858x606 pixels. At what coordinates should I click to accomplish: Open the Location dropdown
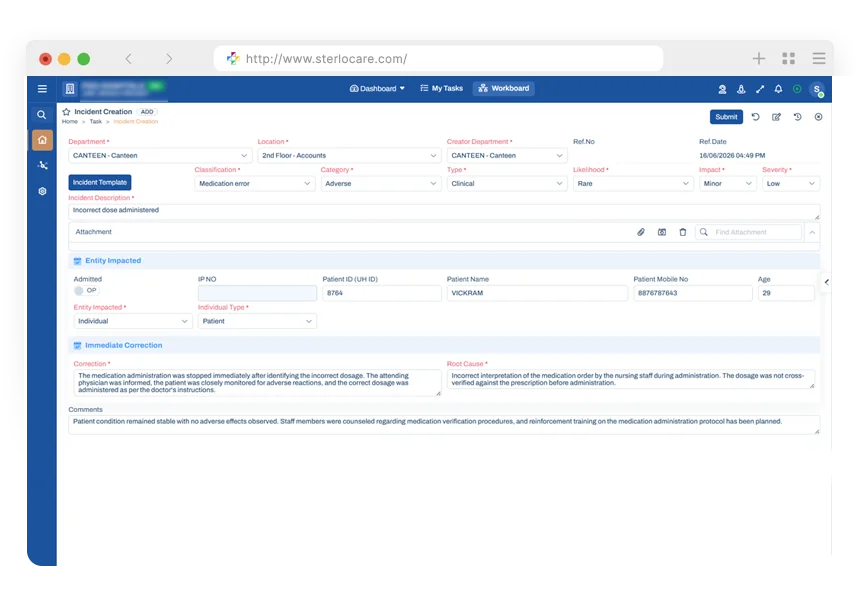pos(349,155)
